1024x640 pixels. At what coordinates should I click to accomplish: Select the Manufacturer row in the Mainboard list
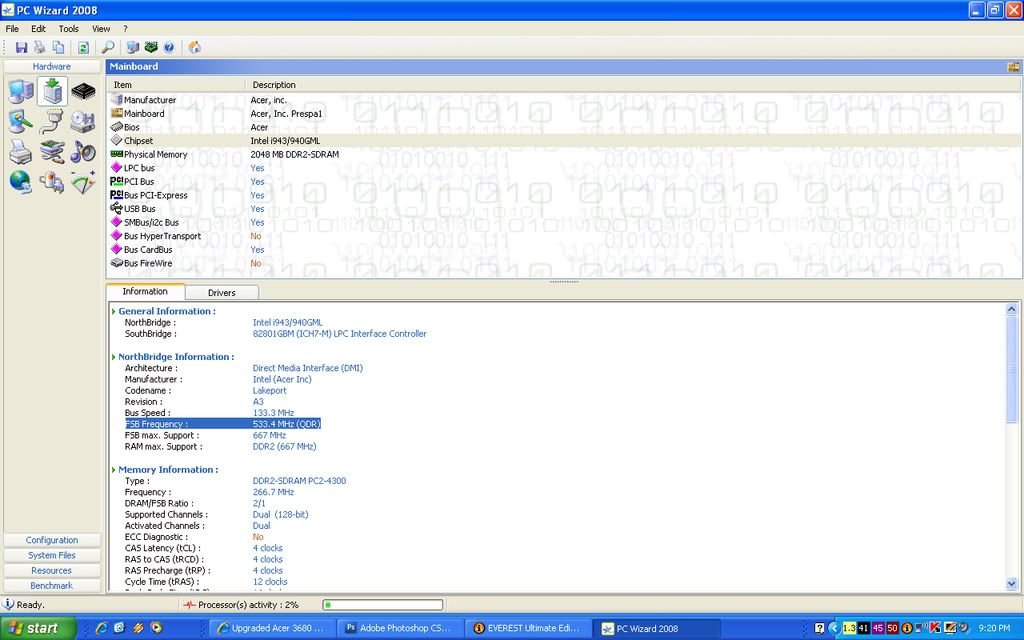pyautogui.click(x=564, y=100)
